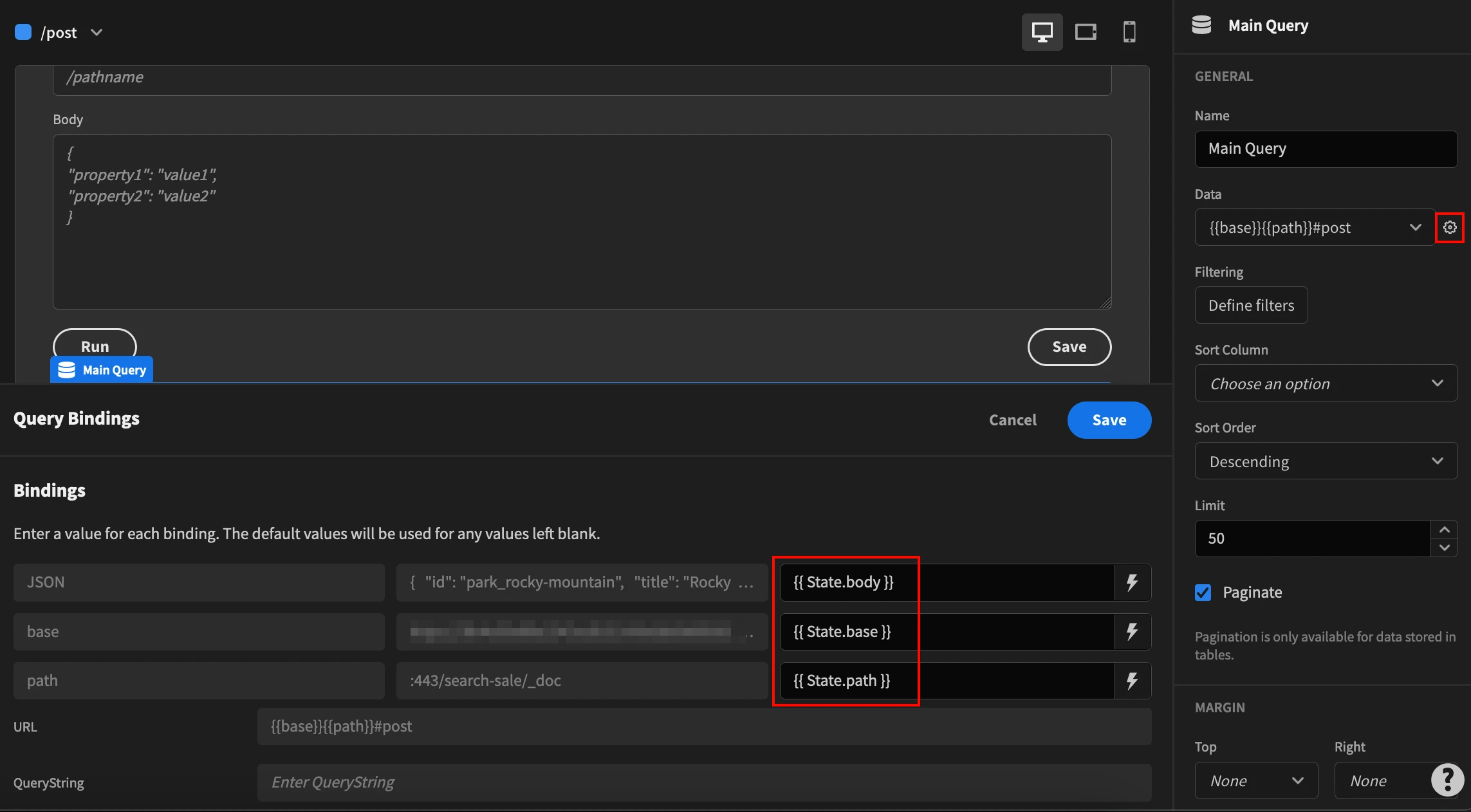
Task: Click the JSON binding name field
Action: (199, 582)
